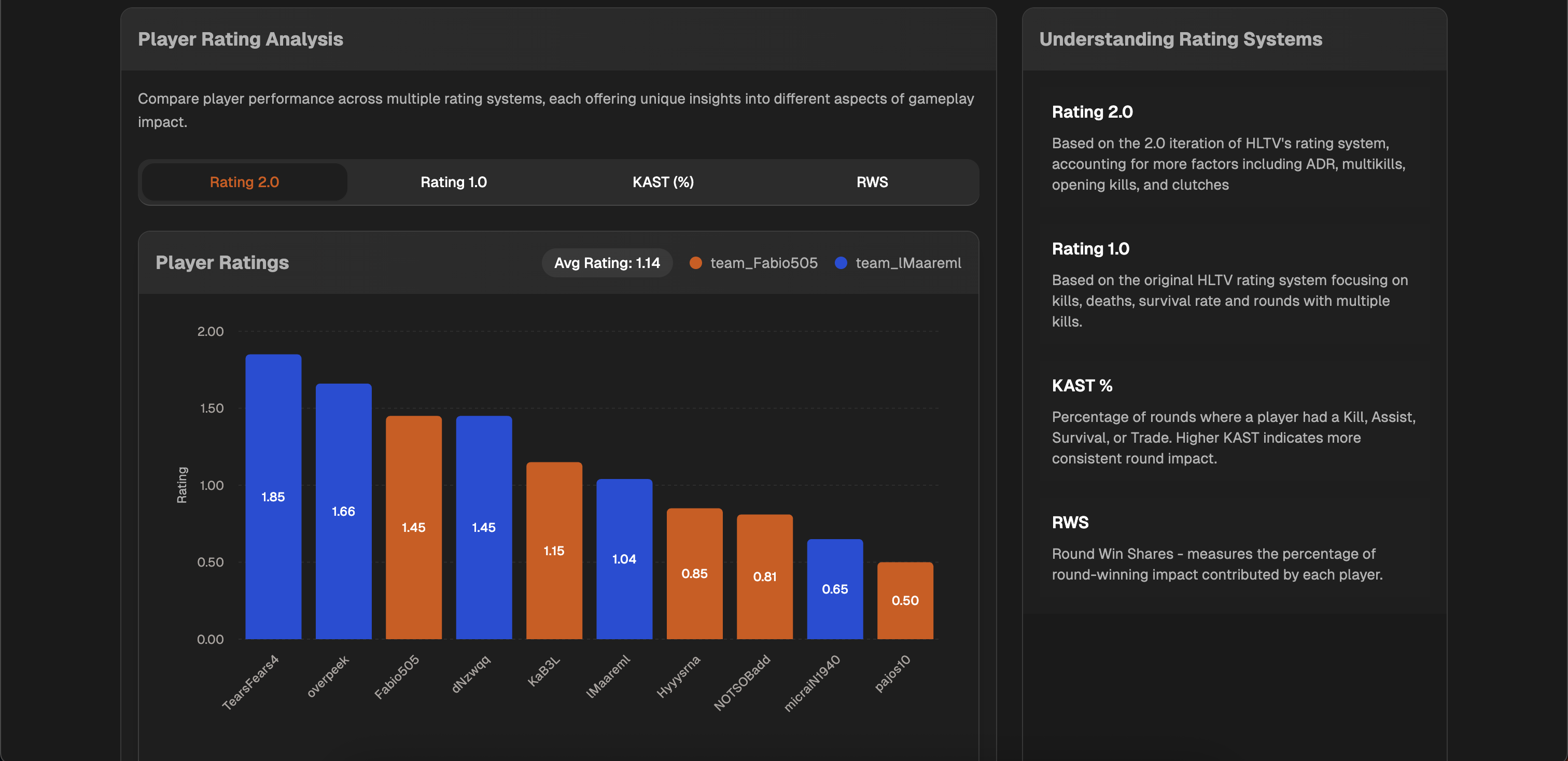Click the pajos10 axis label

coord(892,673)
